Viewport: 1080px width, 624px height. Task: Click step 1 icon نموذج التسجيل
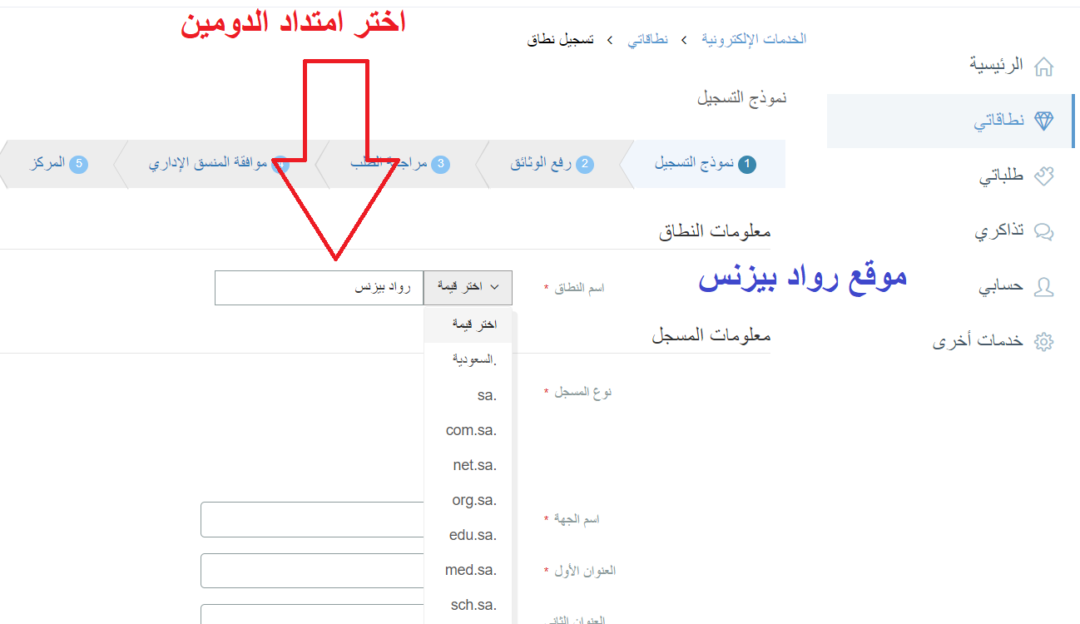(750, 163)
